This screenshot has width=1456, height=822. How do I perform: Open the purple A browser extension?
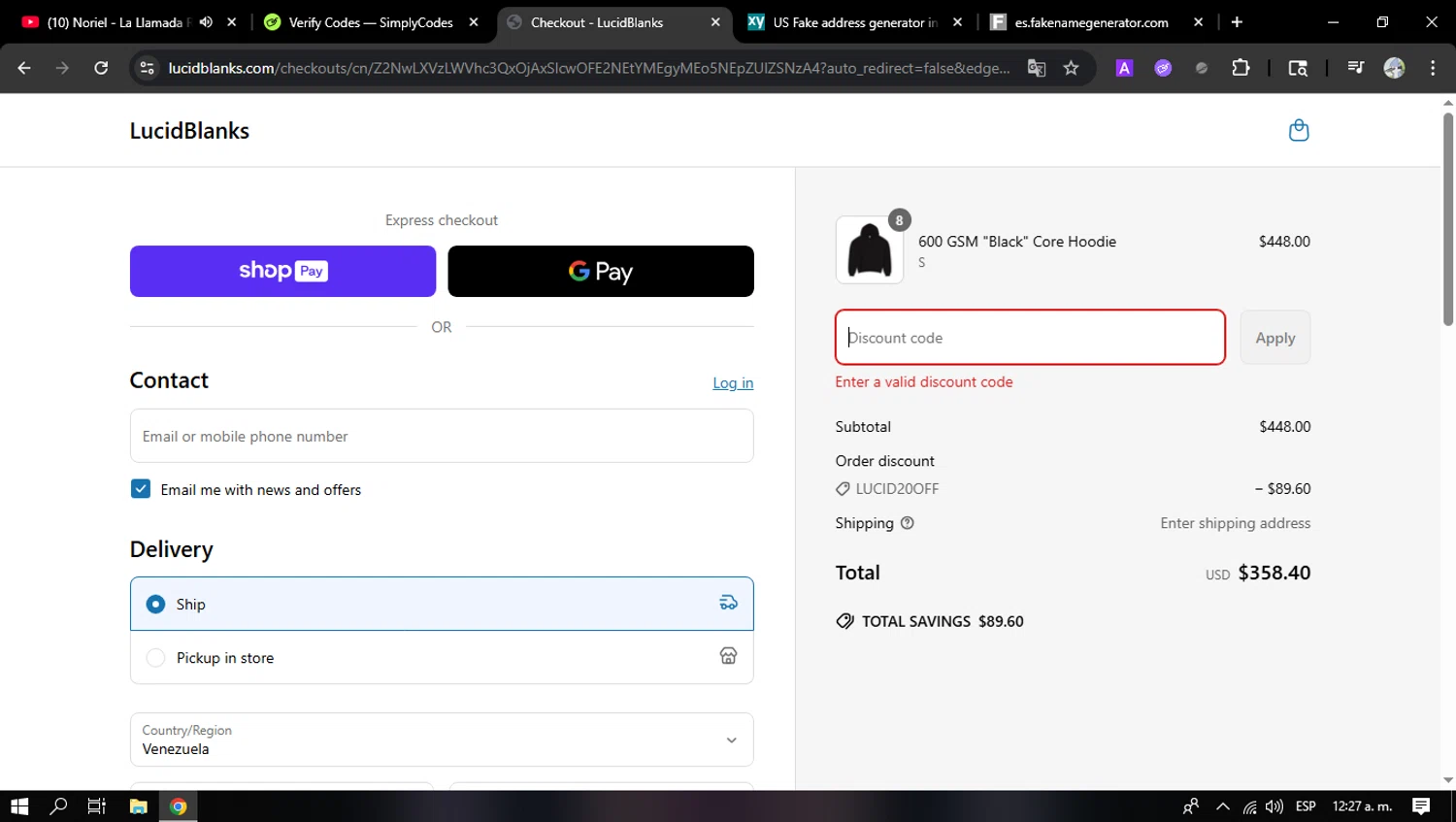1124,68
